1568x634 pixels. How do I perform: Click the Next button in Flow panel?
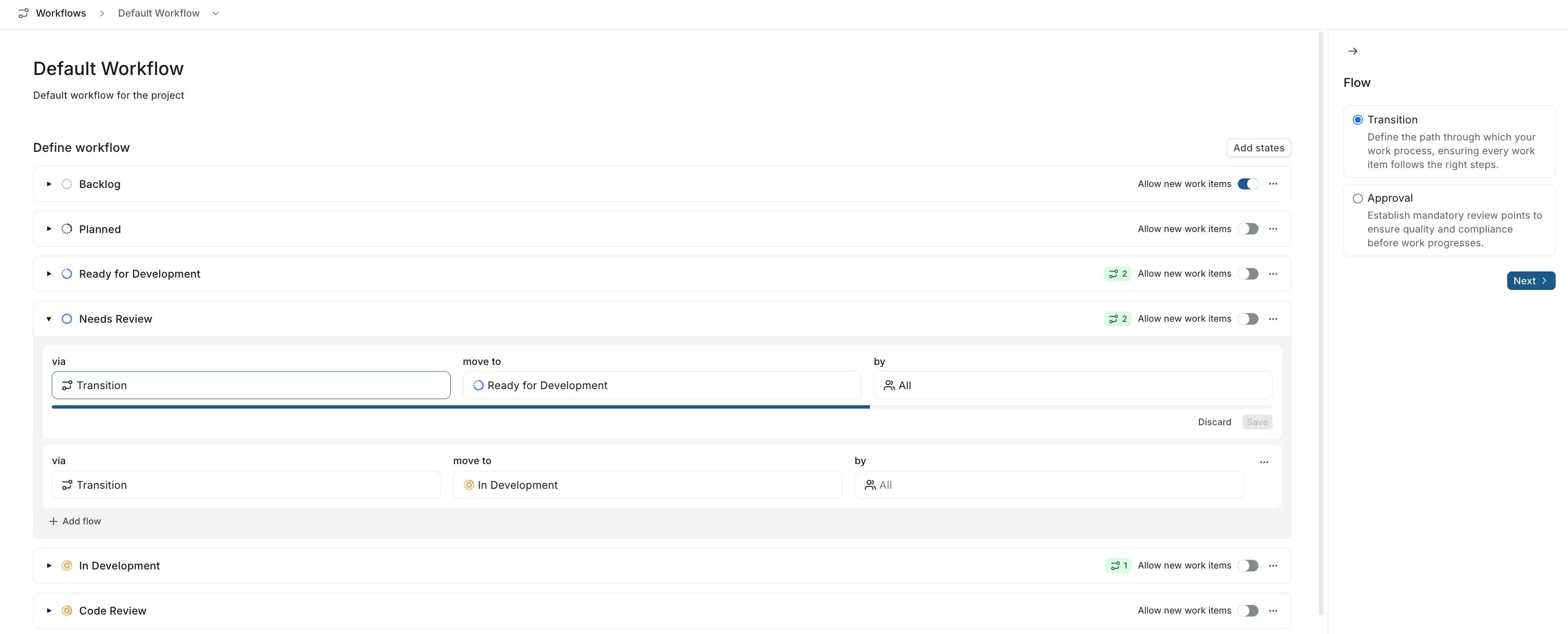pyautogui.click(x=1530, y=280)
